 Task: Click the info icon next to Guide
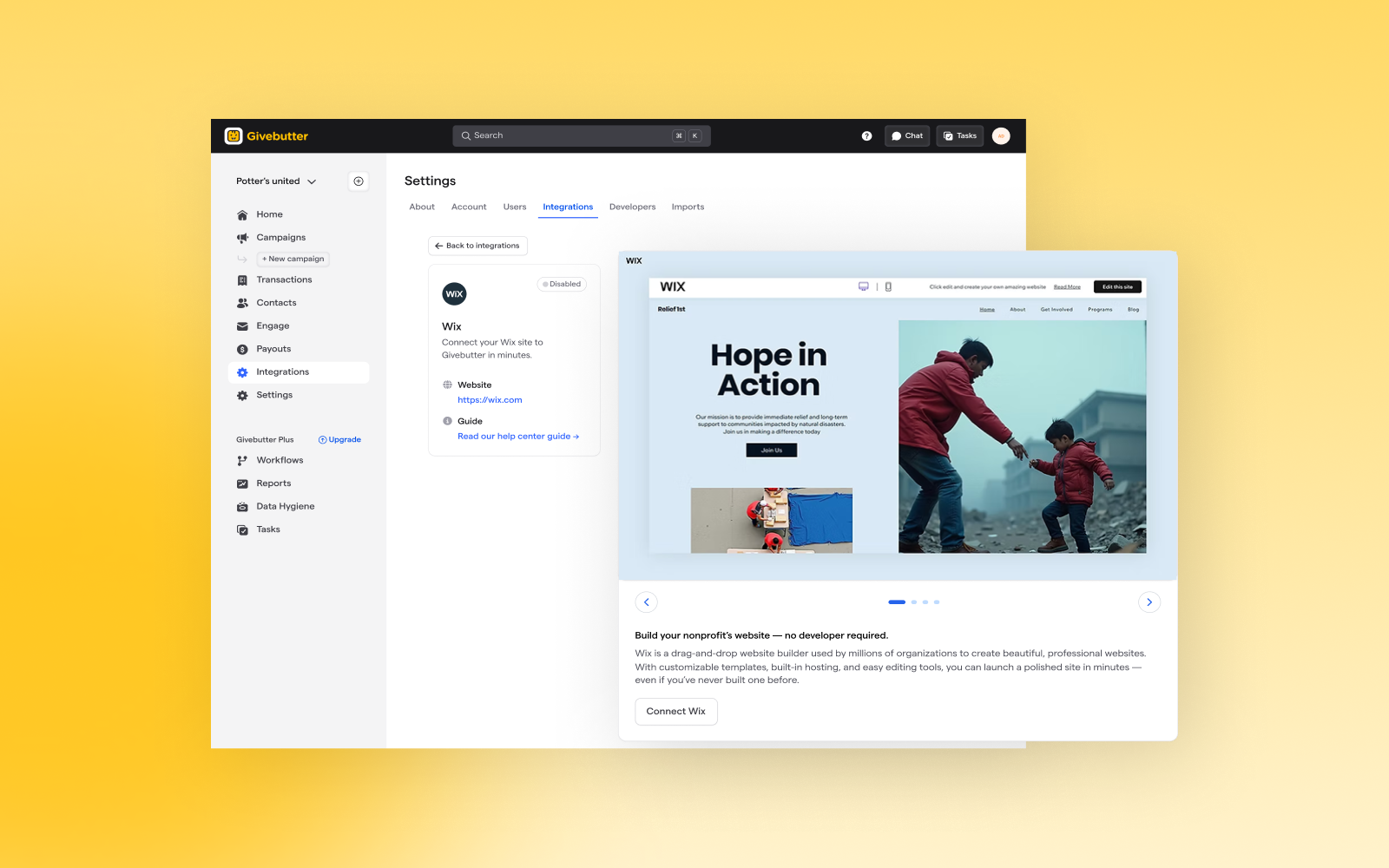point(447,421)
